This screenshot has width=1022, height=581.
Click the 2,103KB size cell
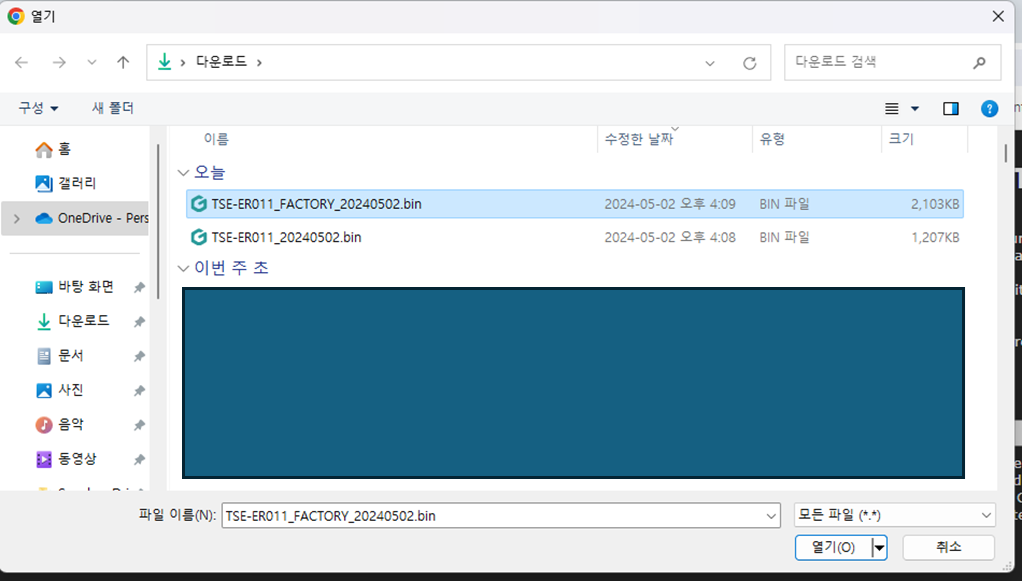click(935, 204)
